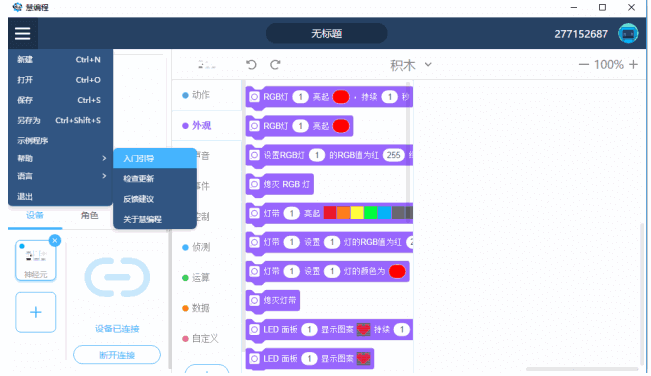This screenshot has height=376, width=651.
Task: Click the yellow strip cell in 灯带 亮起 block
Action: pyautogui.click(x=357, y=213)
